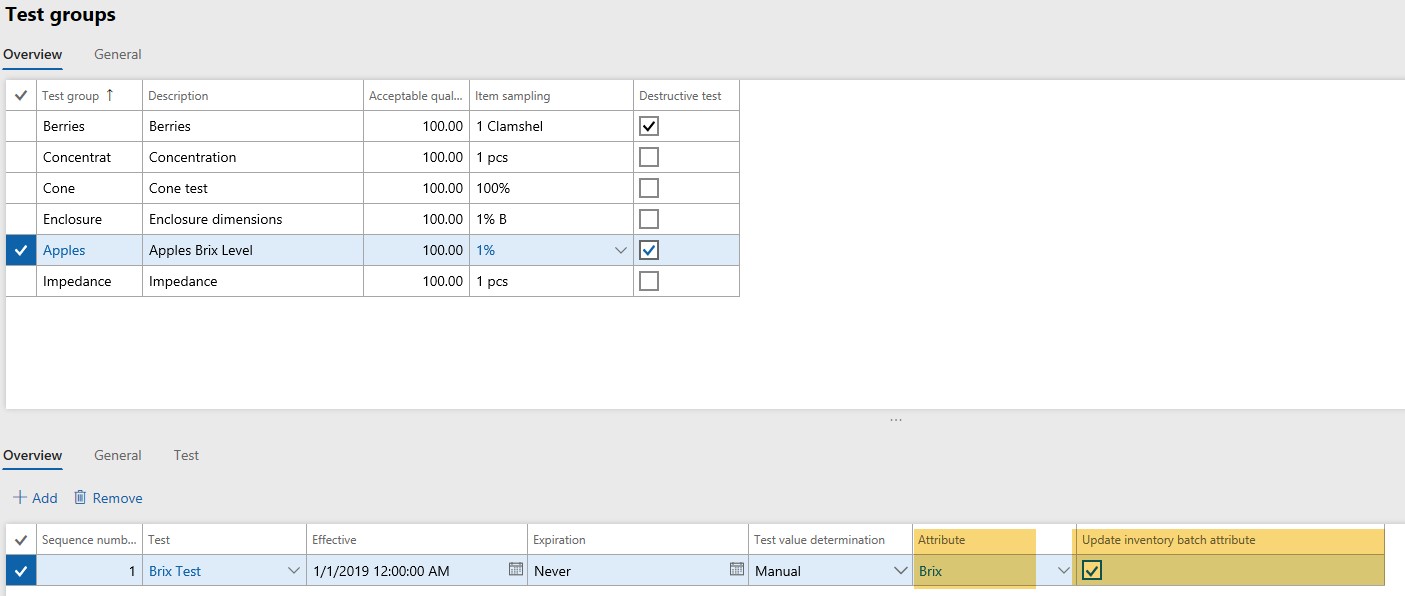Open the Brix Test dropdown
Image resolution: width=1405 pixels, height=596 pixels.
pos(294,571)
